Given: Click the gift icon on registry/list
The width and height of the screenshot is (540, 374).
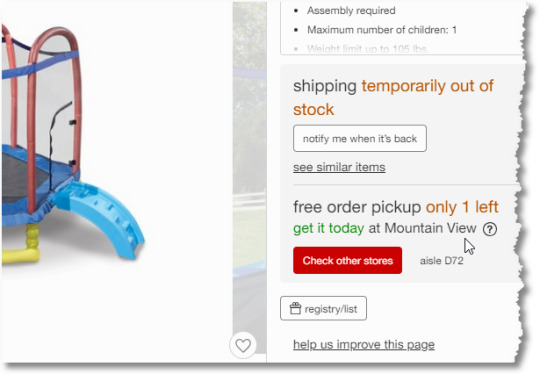Looking at the screenshot, I should 295,309.
